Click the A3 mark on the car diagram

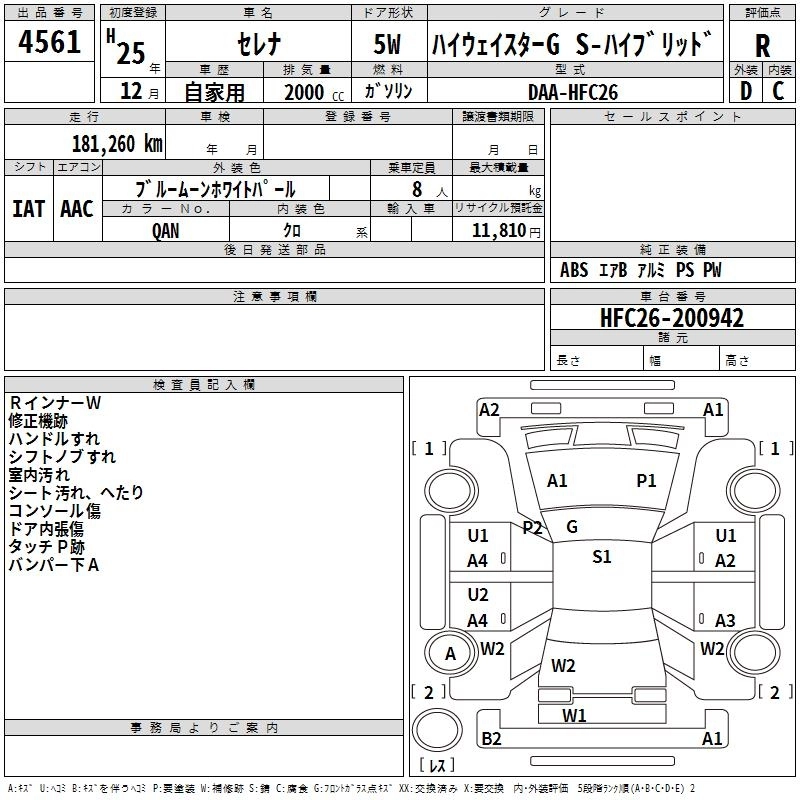[725, 620]
